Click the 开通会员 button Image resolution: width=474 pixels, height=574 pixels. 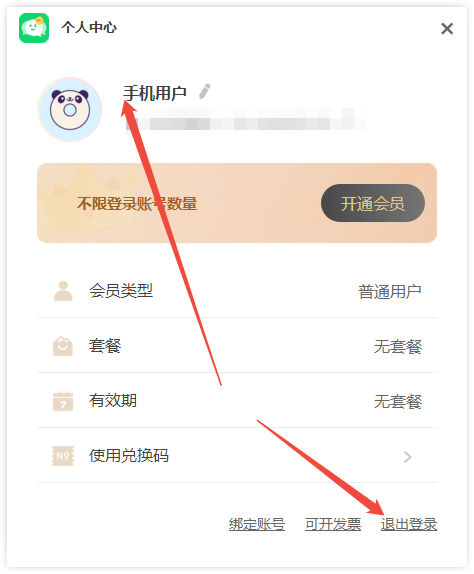[x=373, y=203]
